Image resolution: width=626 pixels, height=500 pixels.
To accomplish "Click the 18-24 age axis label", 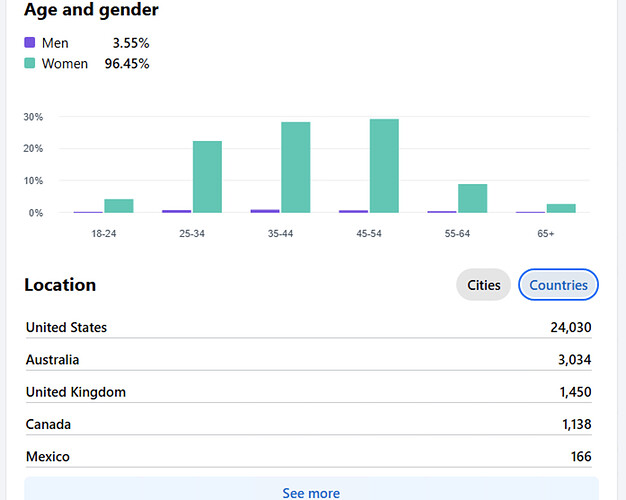I will (103, 234).
